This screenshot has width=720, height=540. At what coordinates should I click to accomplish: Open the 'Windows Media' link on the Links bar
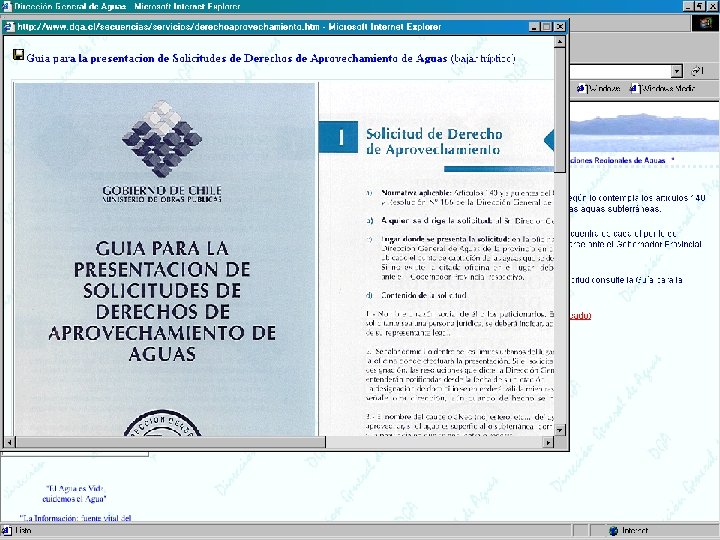tap(663, 88)
